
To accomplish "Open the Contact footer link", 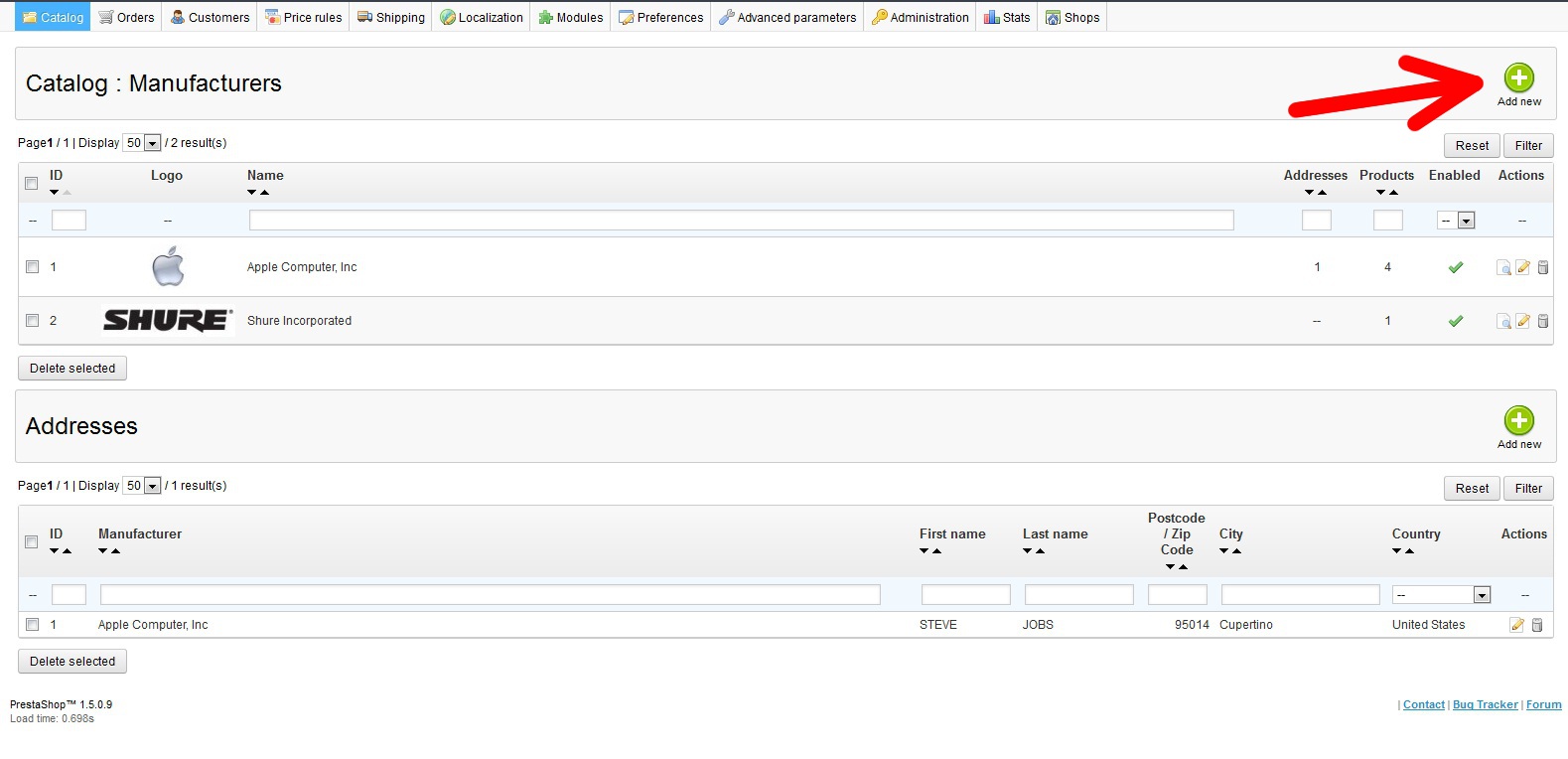I will pyautogui.click(x=1424, y=704).
